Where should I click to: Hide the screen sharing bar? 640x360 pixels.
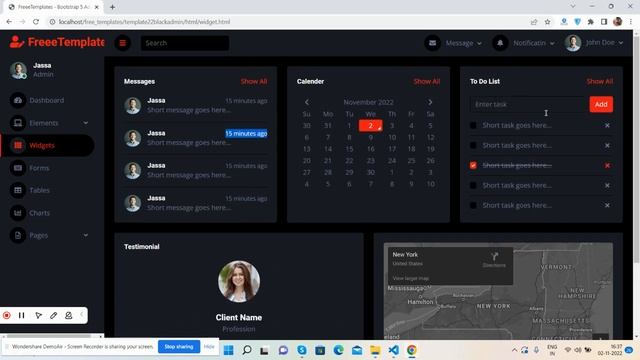pyautogui.click(x=209, y=347)
